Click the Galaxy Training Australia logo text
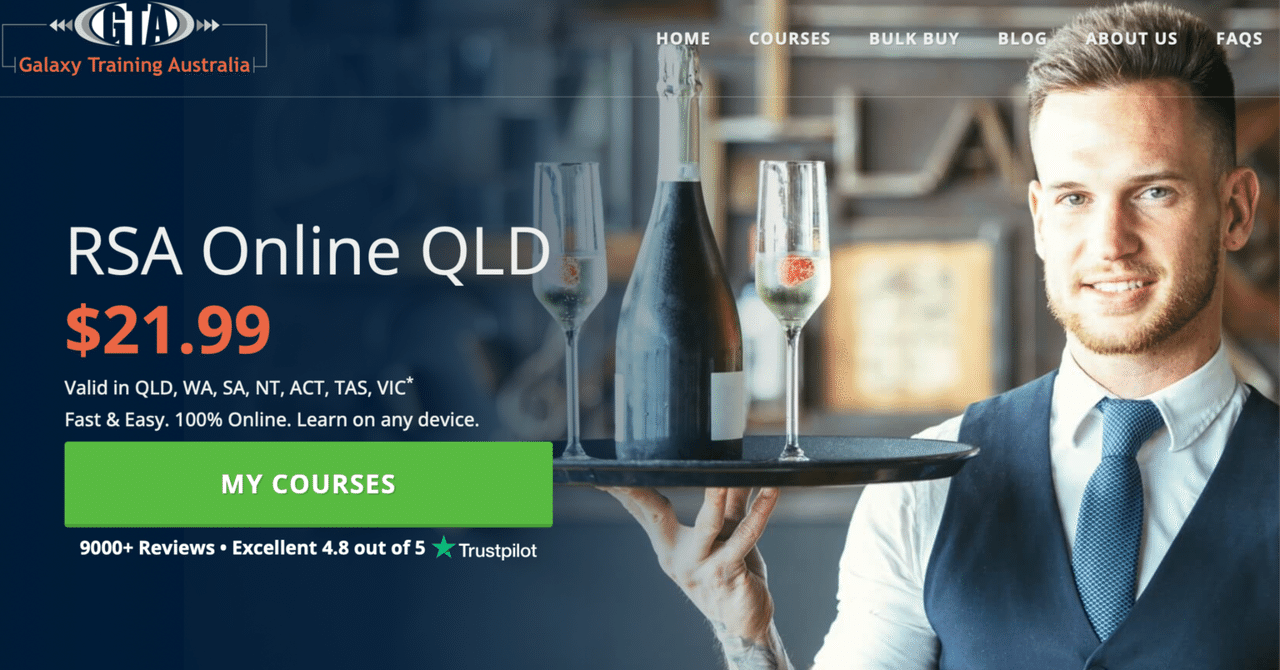This screenshot has height=670, width=1280. [135, 66]
